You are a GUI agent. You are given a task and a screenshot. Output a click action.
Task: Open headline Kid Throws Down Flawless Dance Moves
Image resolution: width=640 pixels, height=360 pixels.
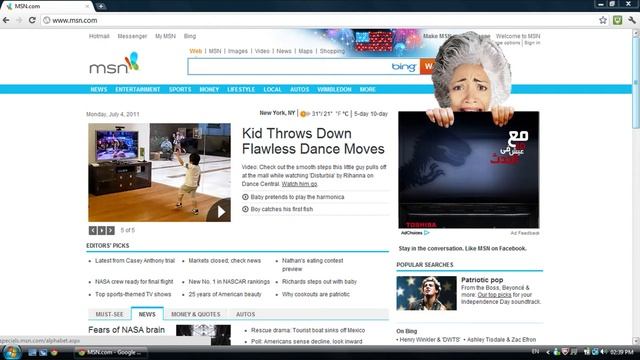pyautogui.click(x=313, y=141)
